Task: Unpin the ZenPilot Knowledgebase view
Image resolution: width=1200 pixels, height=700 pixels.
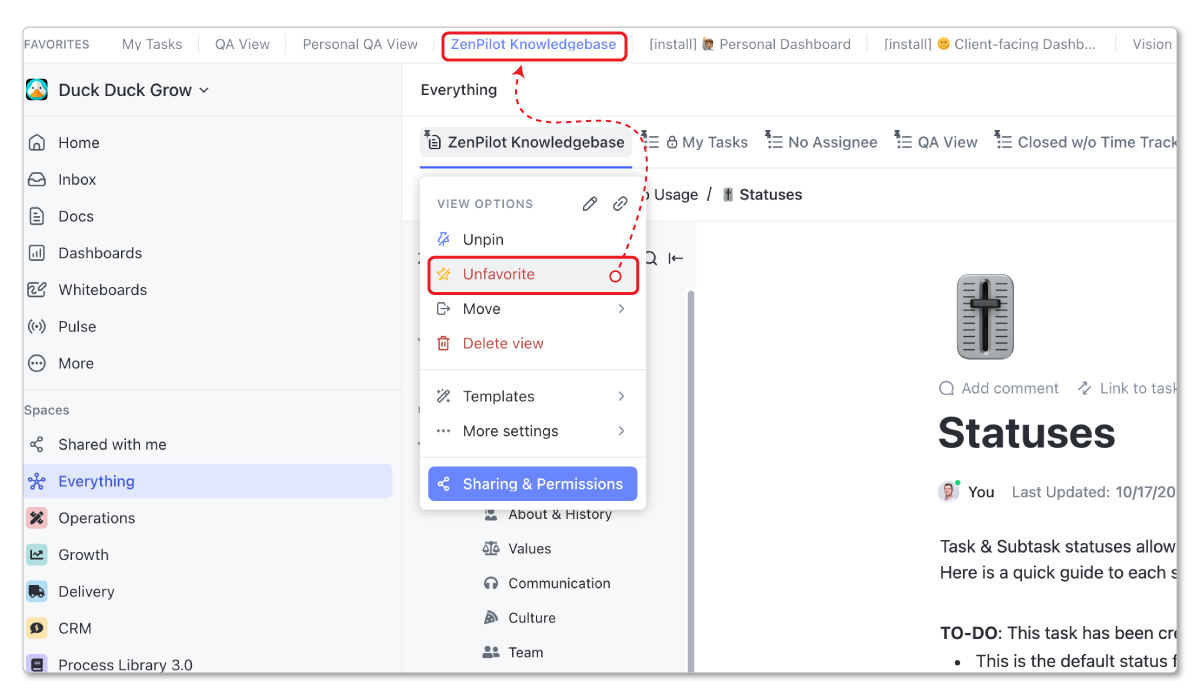Action: pyautogui.click(x=485, y=239)
